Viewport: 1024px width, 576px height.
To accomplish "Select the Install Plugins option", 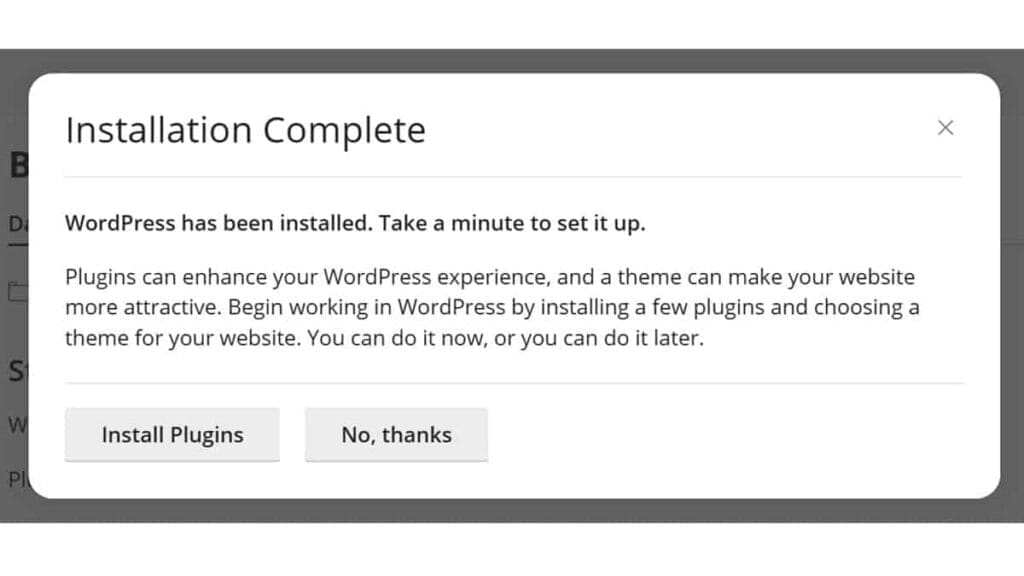I will [x=172, y=435].
